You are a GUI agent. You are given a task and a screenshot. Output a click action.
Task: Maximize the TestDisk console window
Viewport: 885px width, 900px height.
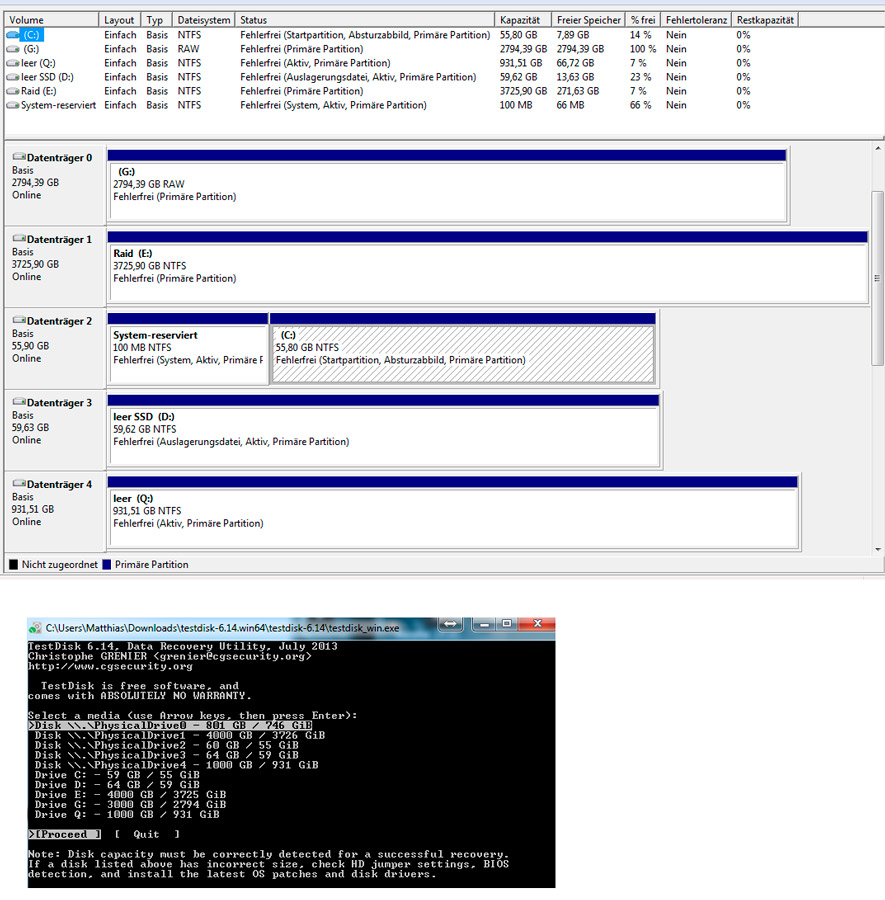point(507,624)
